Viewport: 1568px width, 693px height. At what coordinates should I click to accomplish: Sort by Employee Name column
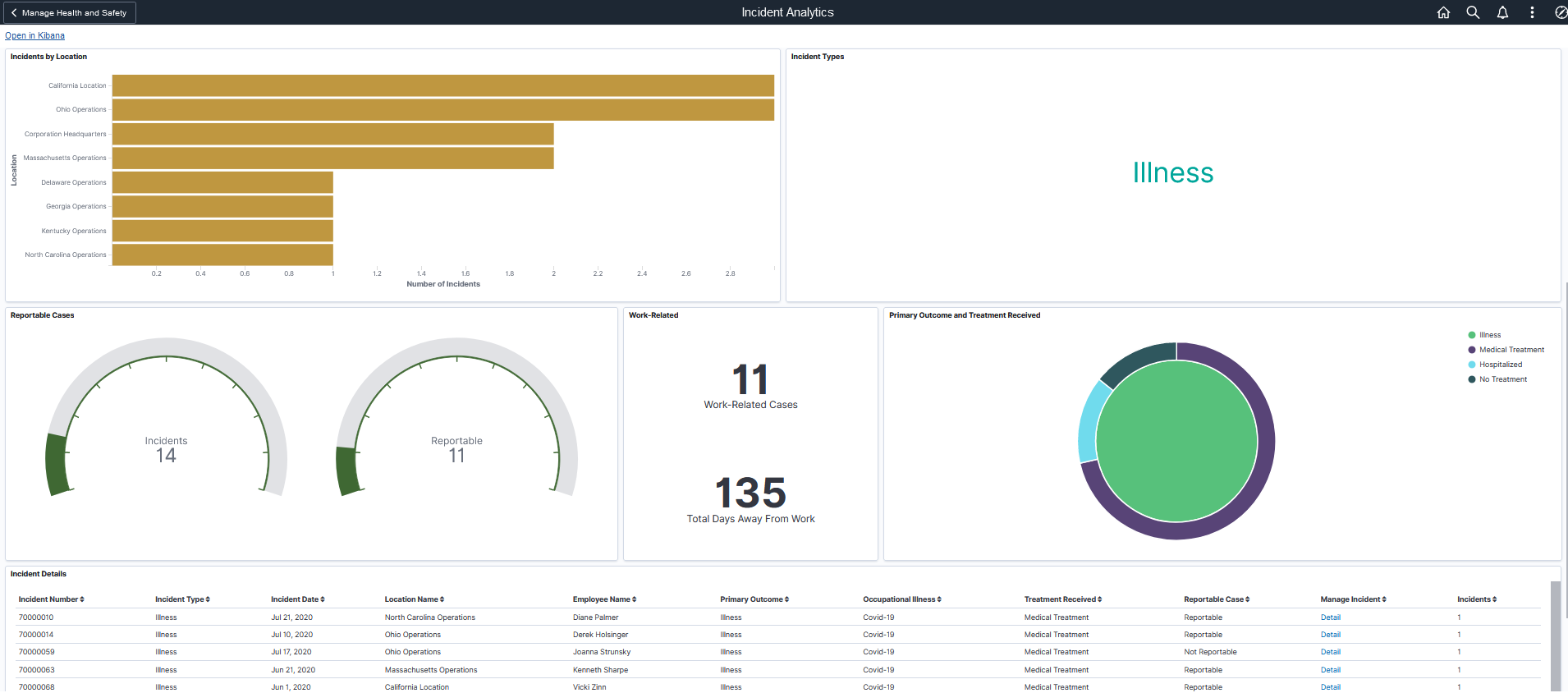click(x=604, y=599)
